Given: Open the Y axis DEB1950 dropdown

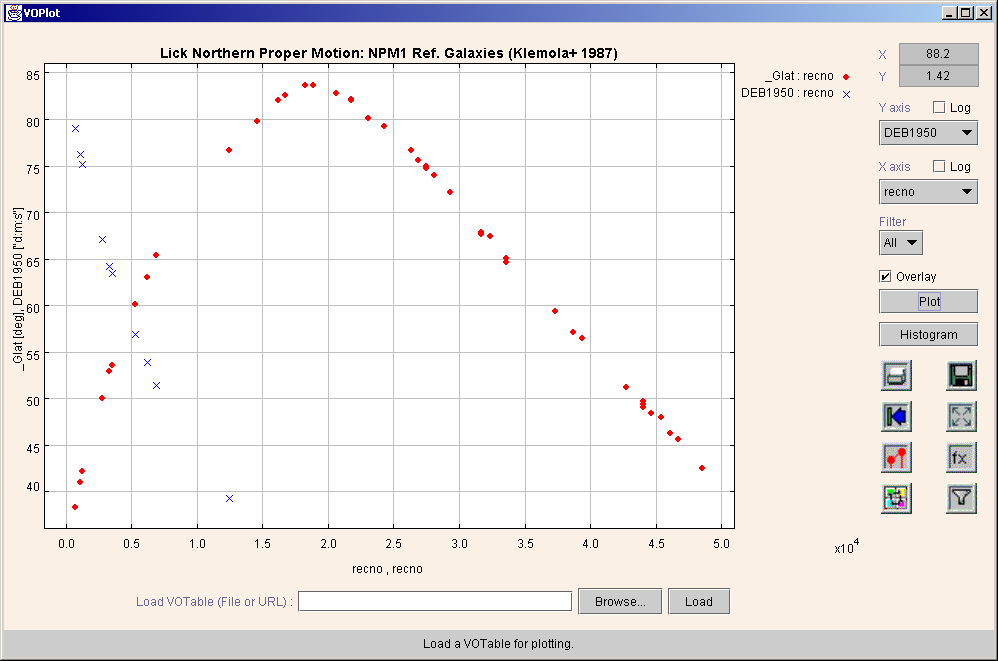Looking at the screenshot, I should pyautogui.click(x=928, y=133).
